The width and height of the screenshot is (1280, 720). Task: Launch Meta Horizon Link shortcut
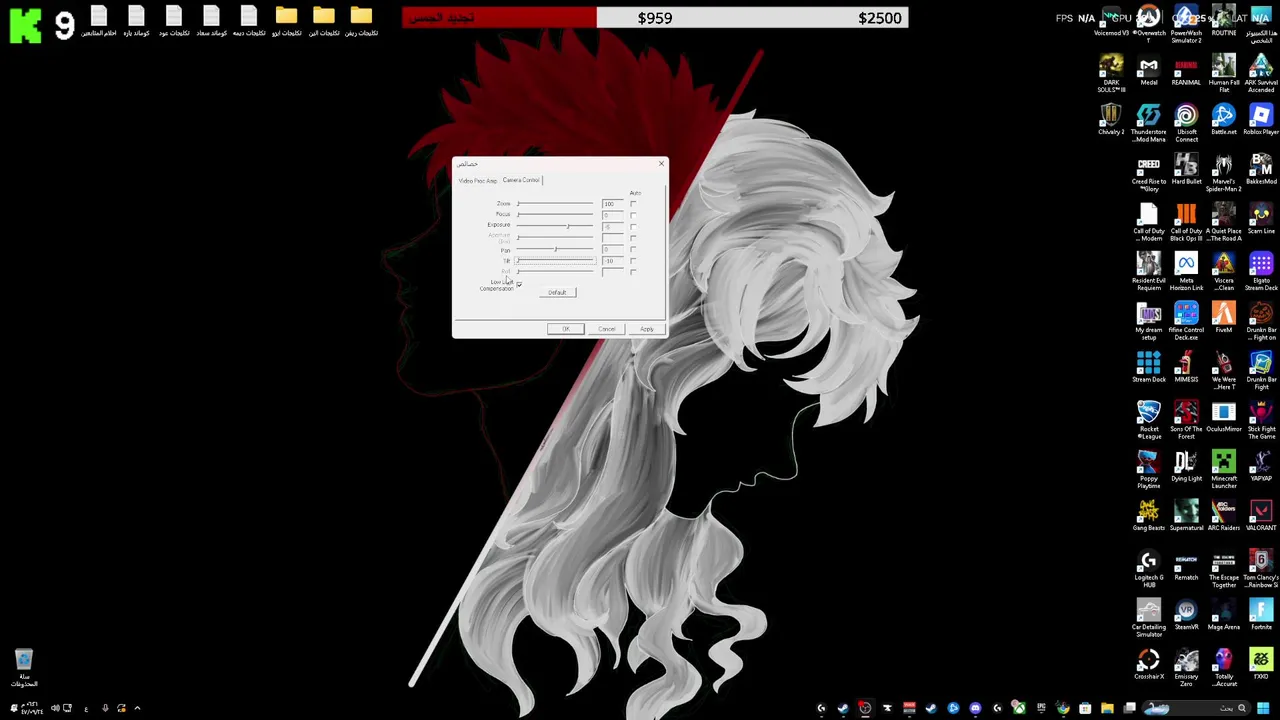(1186, 270)
